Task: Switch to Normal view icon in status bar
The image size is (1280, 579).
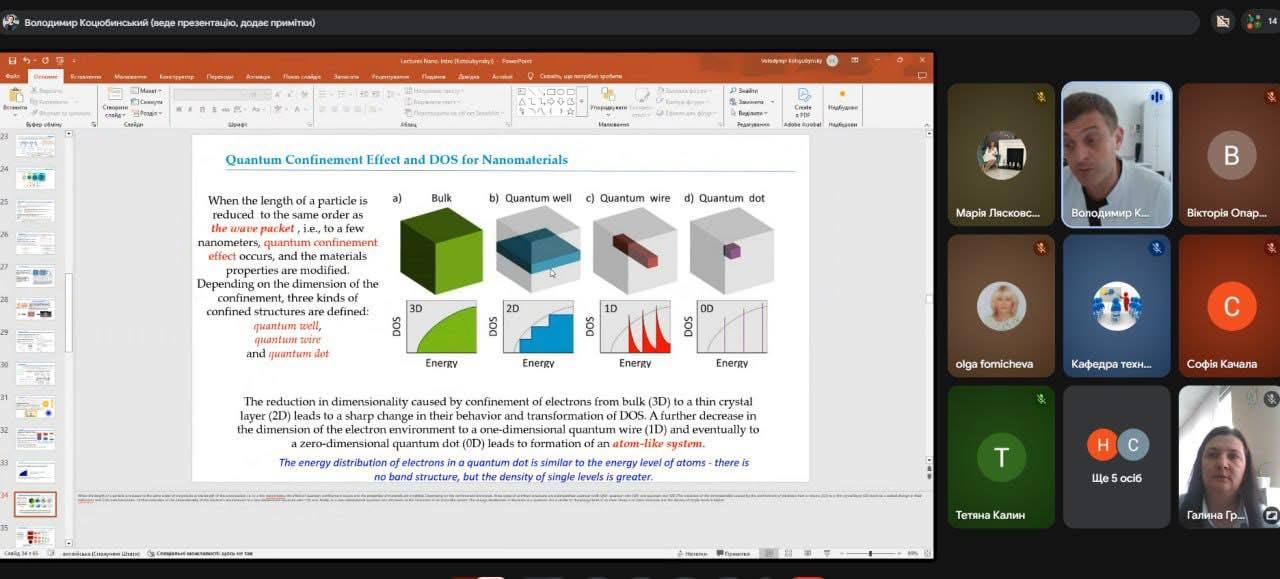Action: click(767, 553)
